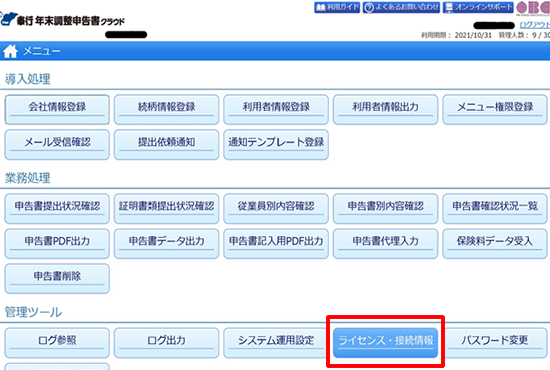Click the 奉行 年末調整申告書クラウド product logo
Image resolution: width=550 pixels, height=370 pixels.
[63, 19]
